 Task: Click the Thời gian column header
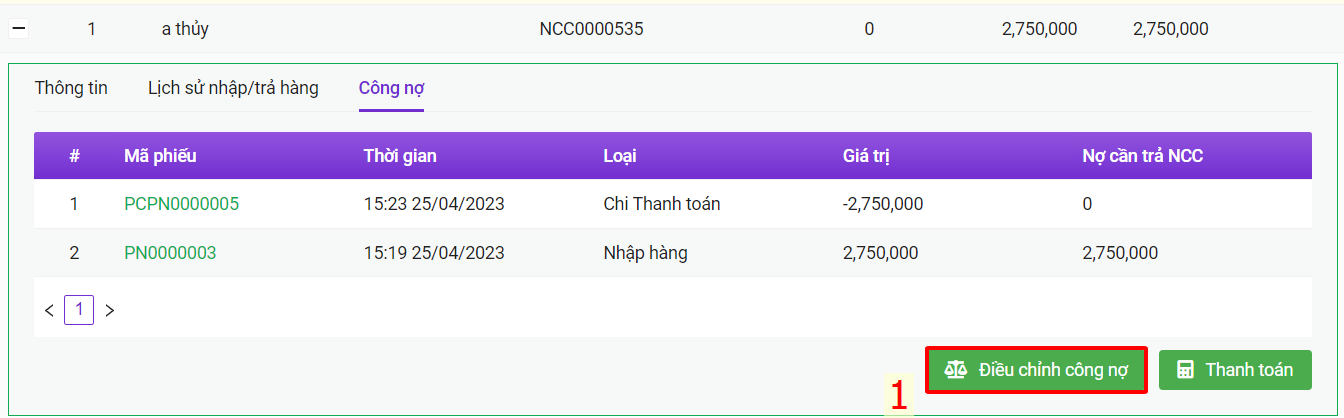[x=400, y=156]
